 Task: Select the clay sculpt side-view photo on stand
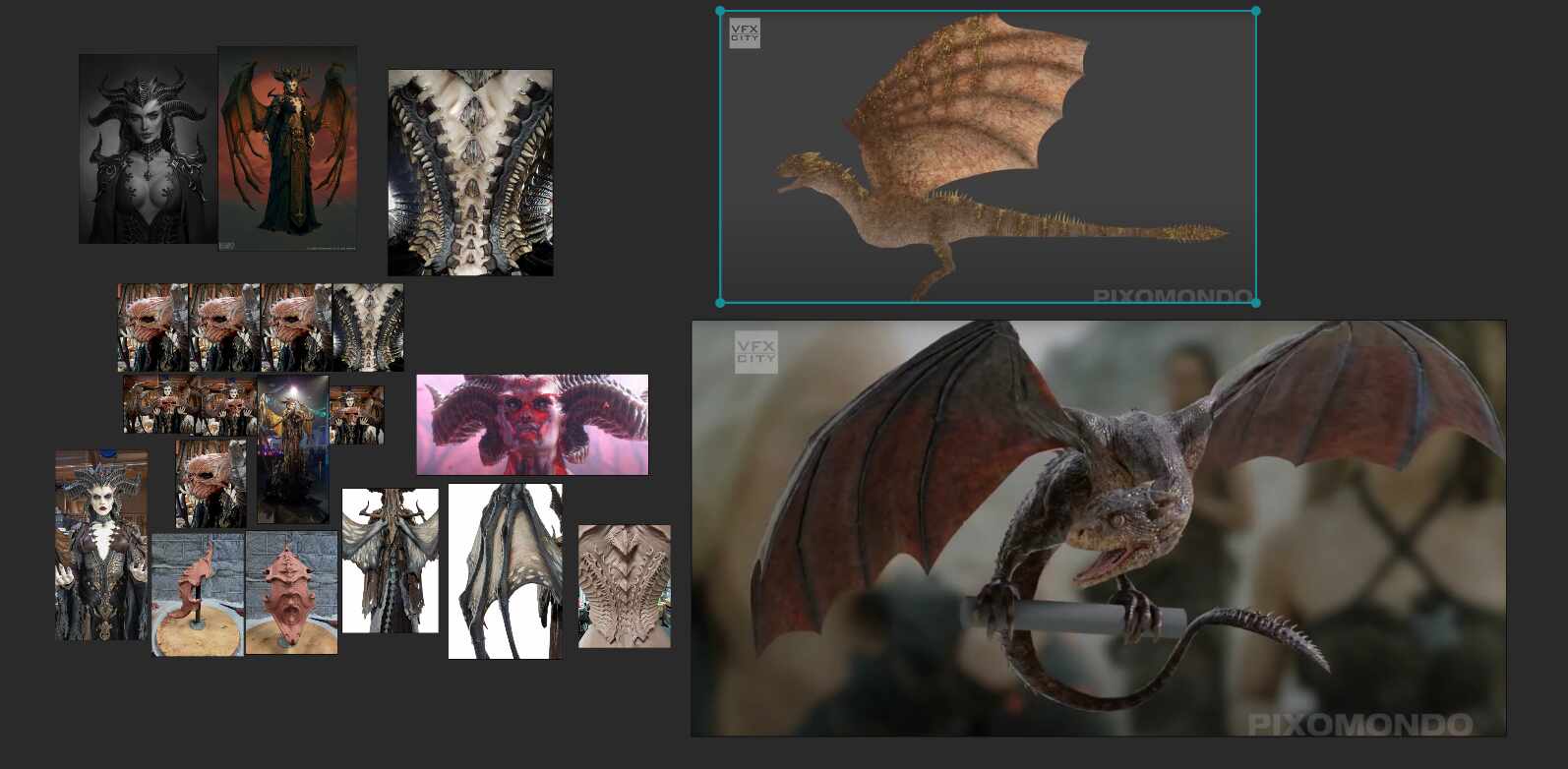coord(198,594)
